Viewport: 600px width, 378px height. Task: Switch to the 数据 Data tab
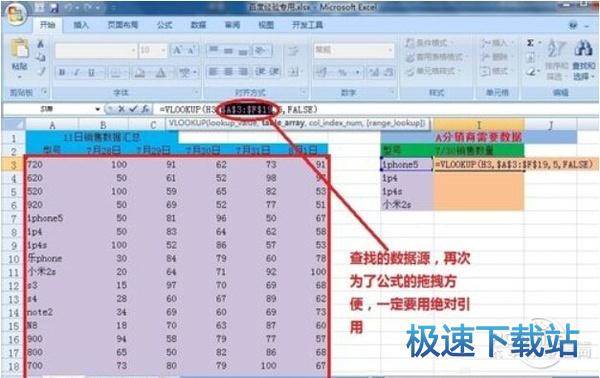point(198,26)
